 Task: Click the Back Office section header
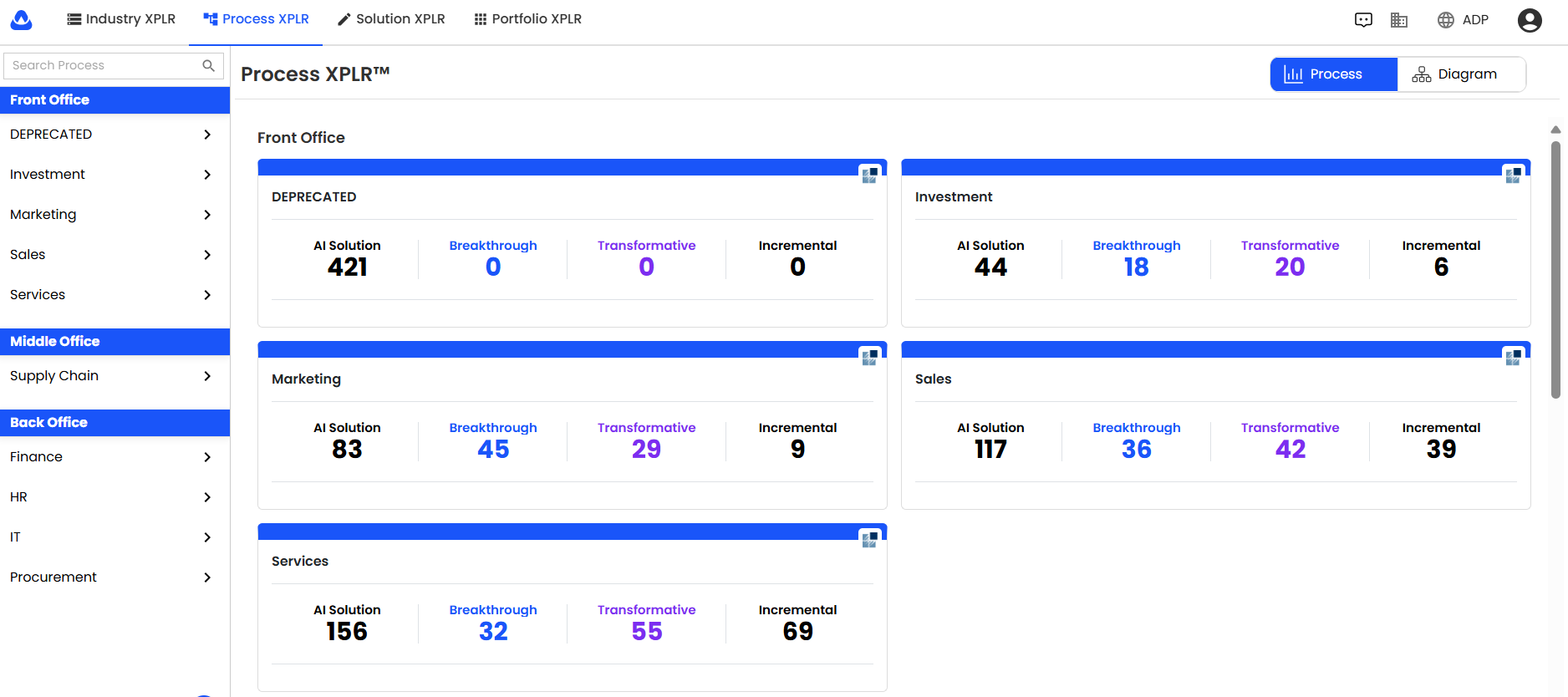point(115,423)
